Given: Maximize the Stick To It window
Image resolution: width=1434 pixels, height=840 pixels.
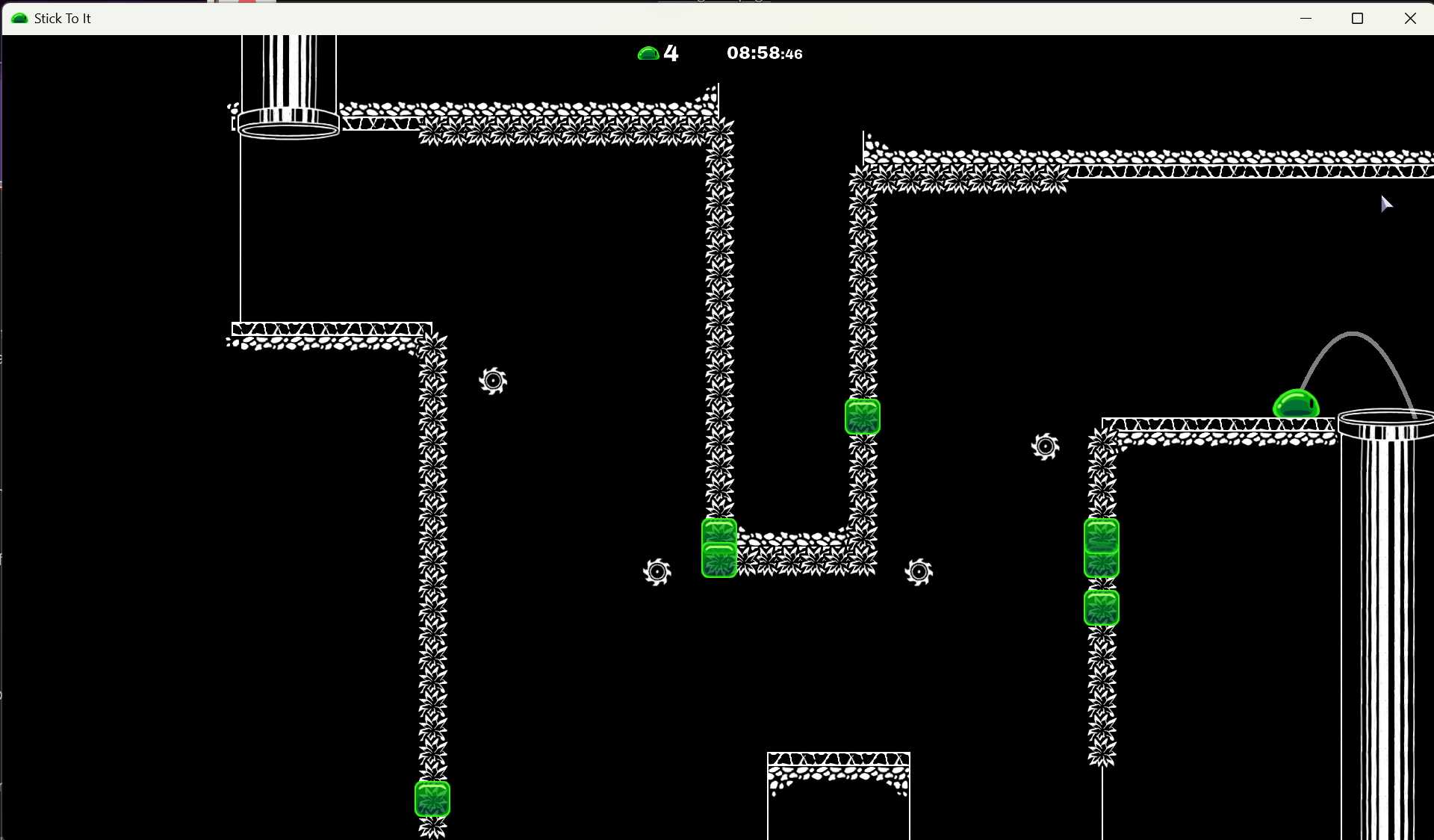Looking at the screenshot, I should (x=1357, y=18).
